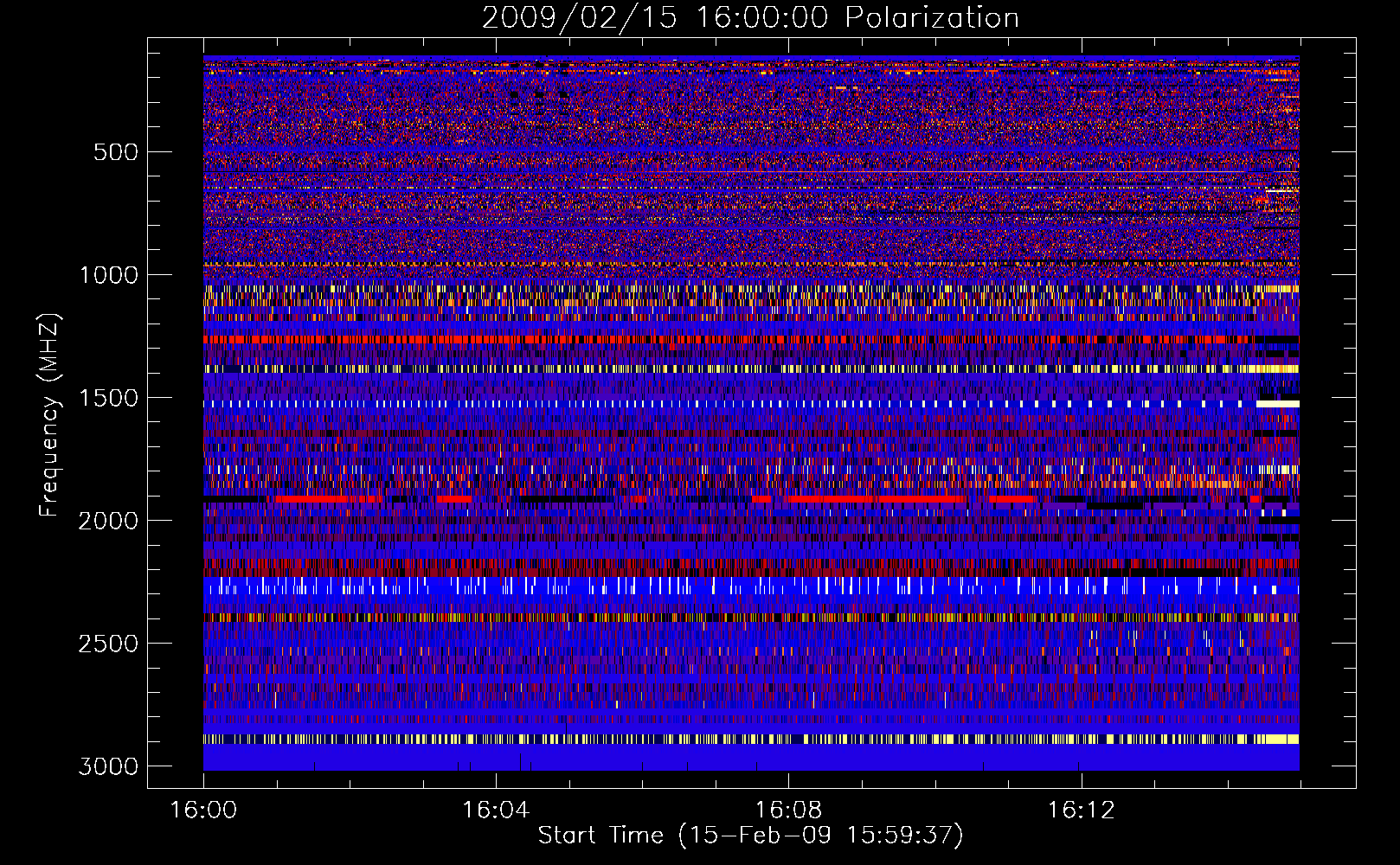The width and height of the screenshot is (1400, 865).
Task: Click the 1000 frequency tick label
Action: tap(108, 275)
